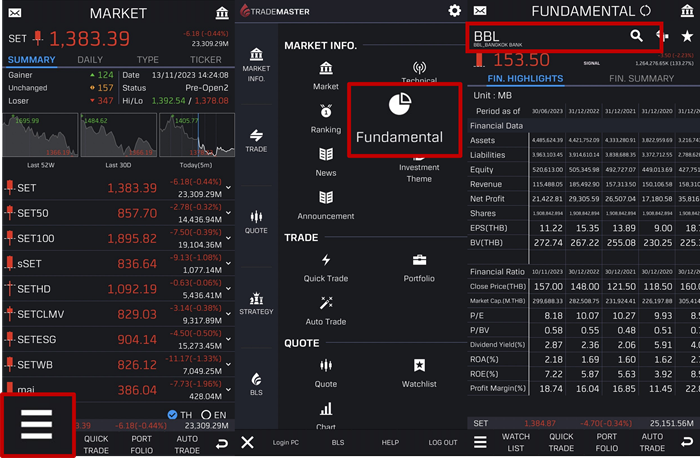The width and height of the screenshot is (700, 458).
Task: Open Quote candlestick item in menu
Action: point(326,373)
